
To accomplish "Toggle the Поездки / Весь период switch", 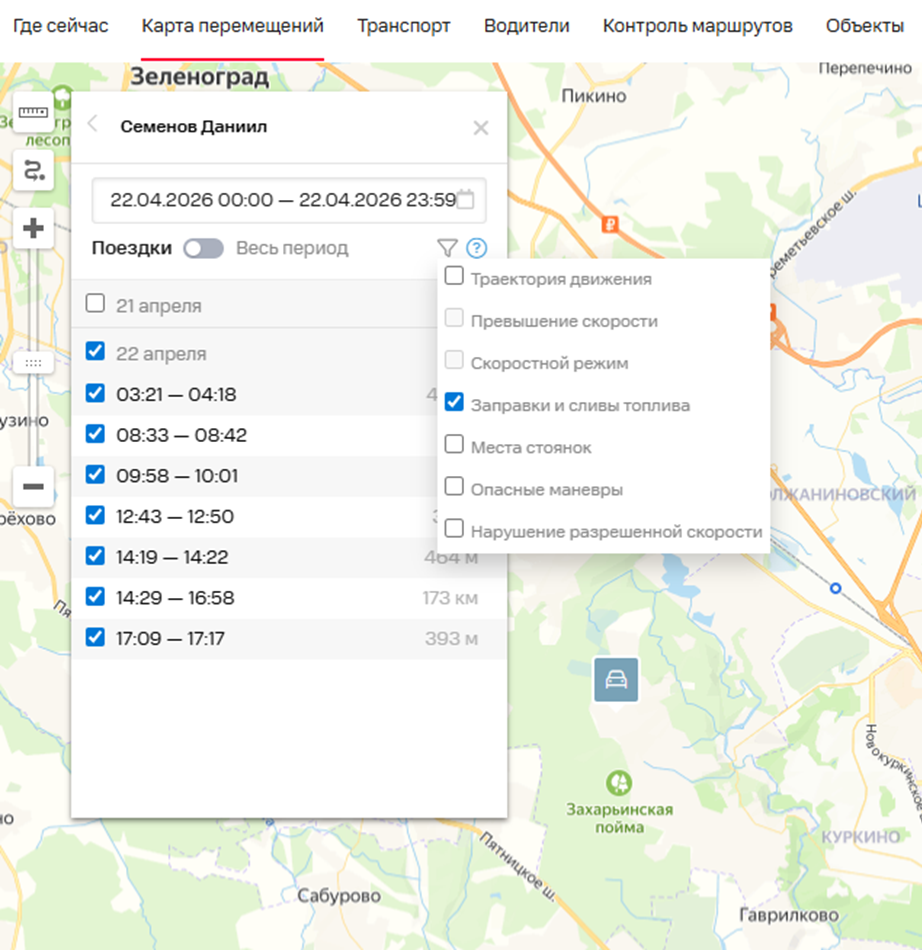I will pyautogui.click(x=203, y=248).
